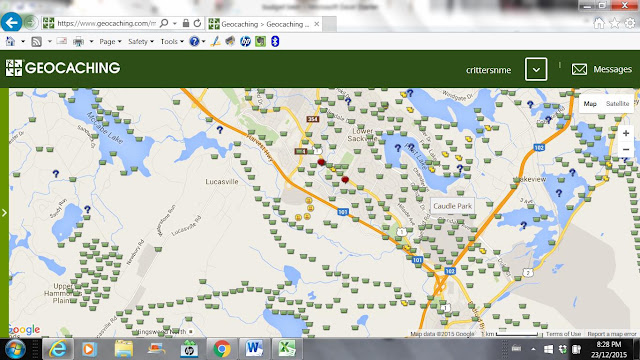Screen dimensions: 640x360
Task: Switch map to Satellite view
Action: (x=617, y=104)
